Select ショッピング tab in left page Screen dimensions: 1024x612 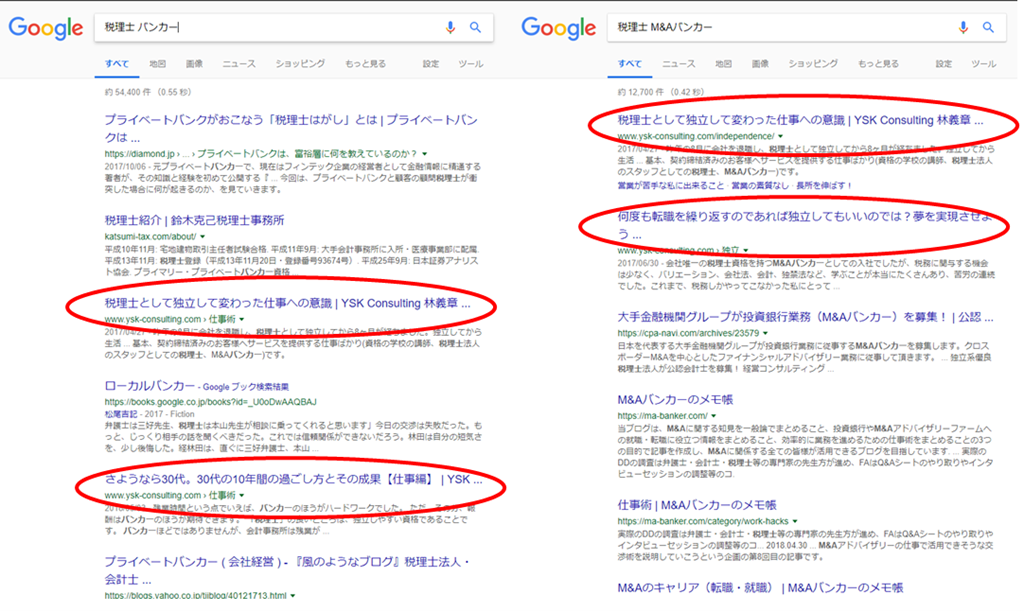(300, 63)
